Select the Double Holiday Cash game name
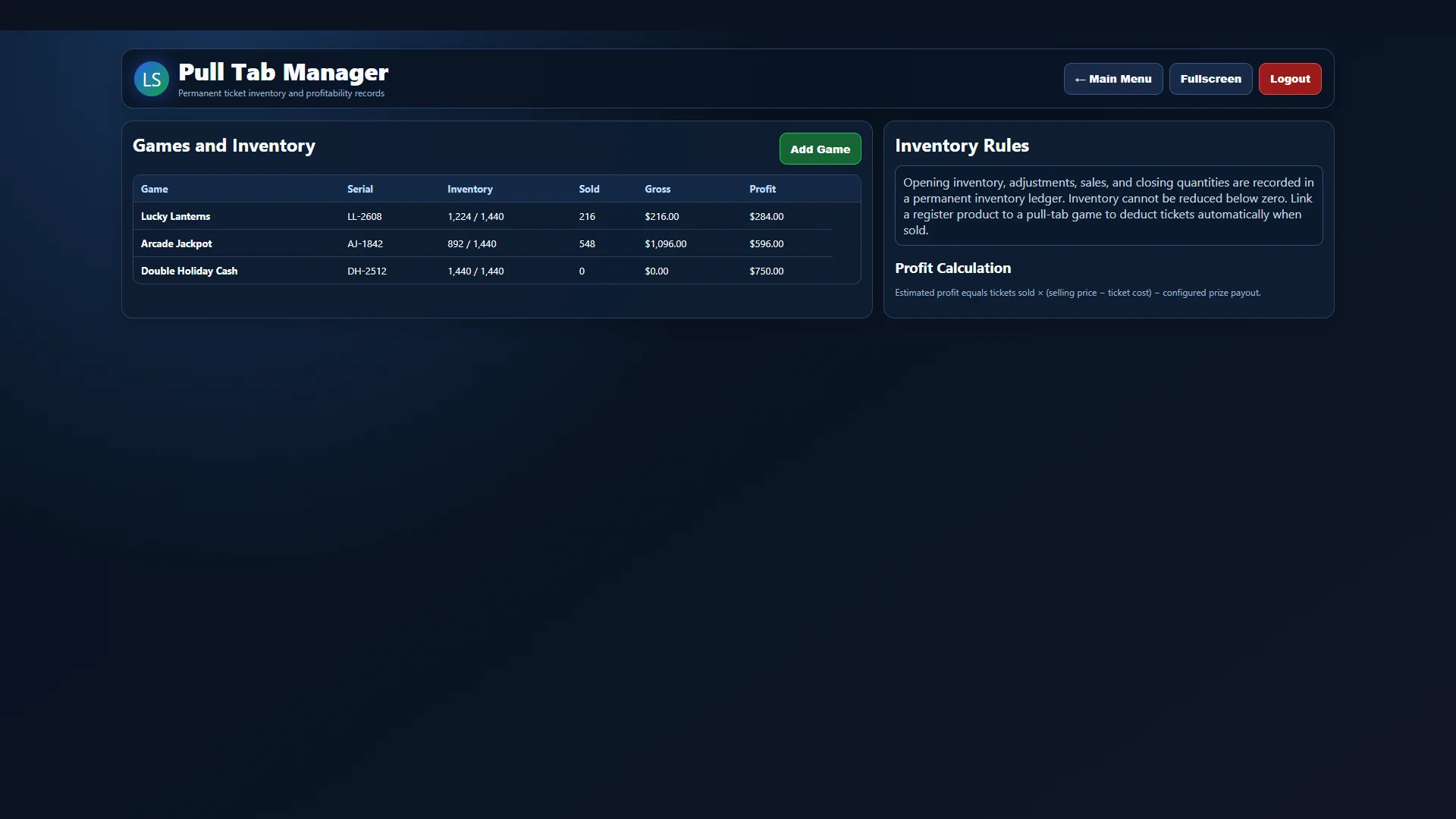 click(189, 271)
